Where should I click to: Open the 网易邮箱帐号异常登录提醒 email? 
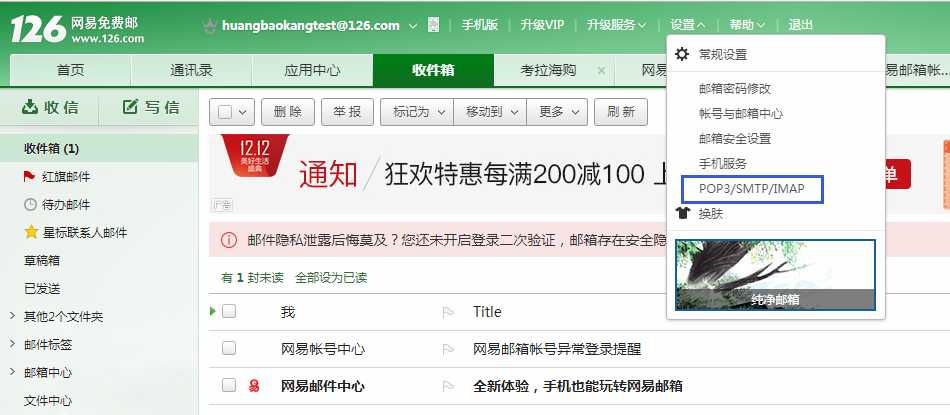pyautogui.click(x=557, y=349)
